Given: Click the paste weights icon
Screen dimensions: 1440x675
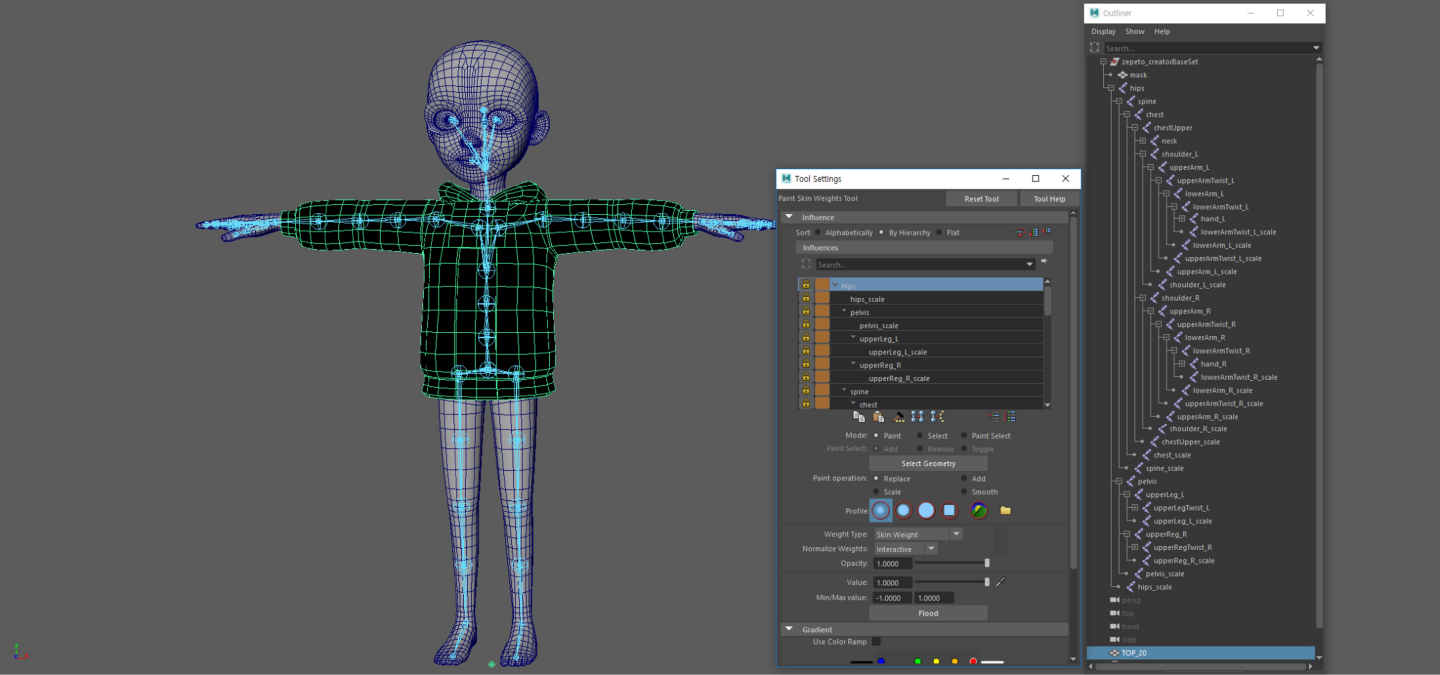Looking at the screenshot, I should 878,417.
